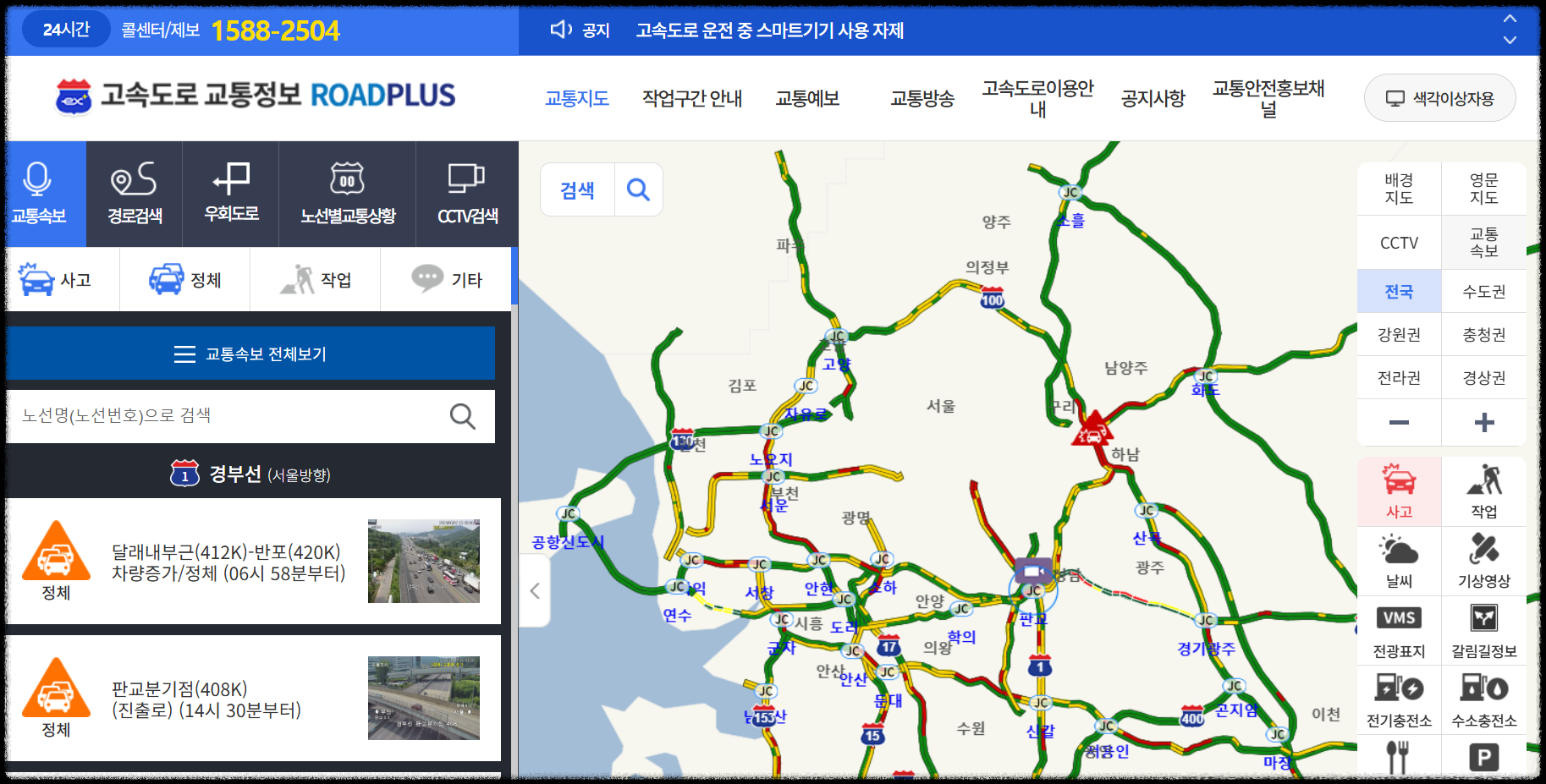This screenshot has height=784, width=1546.
Task: Click the ROADPLUS logo
Action: tap(256, 96)
